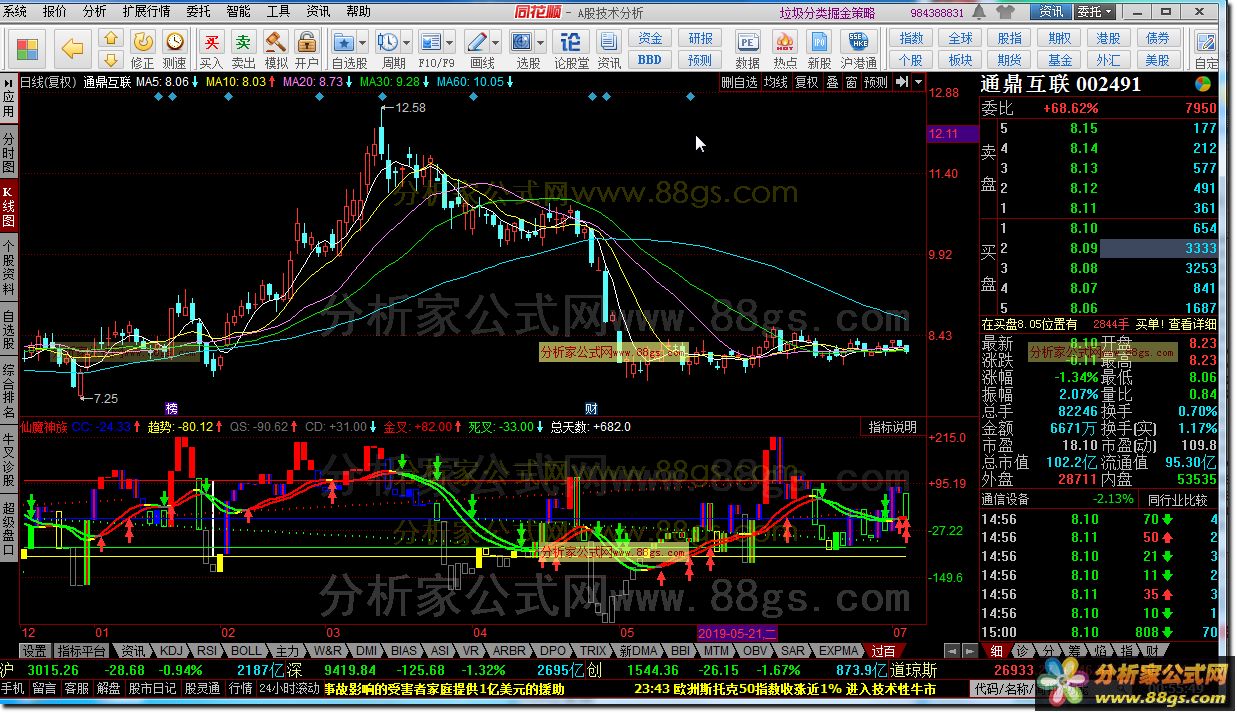The height and width of the screenshot is (713, 1237).
Task: Click the 指数 market button
Action: pos(911,38)
